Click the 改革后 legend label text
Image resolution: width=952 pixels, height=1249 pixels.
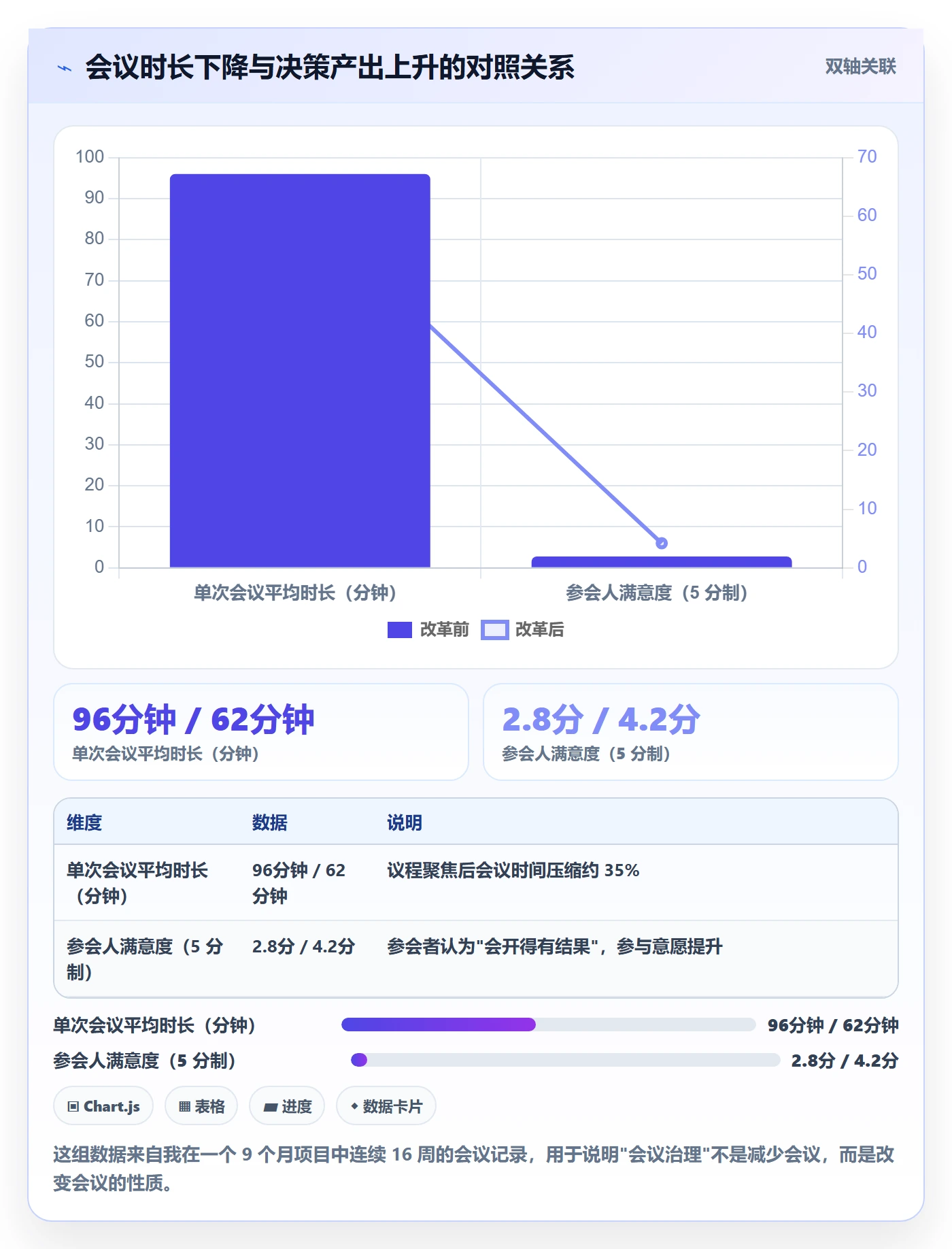540,630
